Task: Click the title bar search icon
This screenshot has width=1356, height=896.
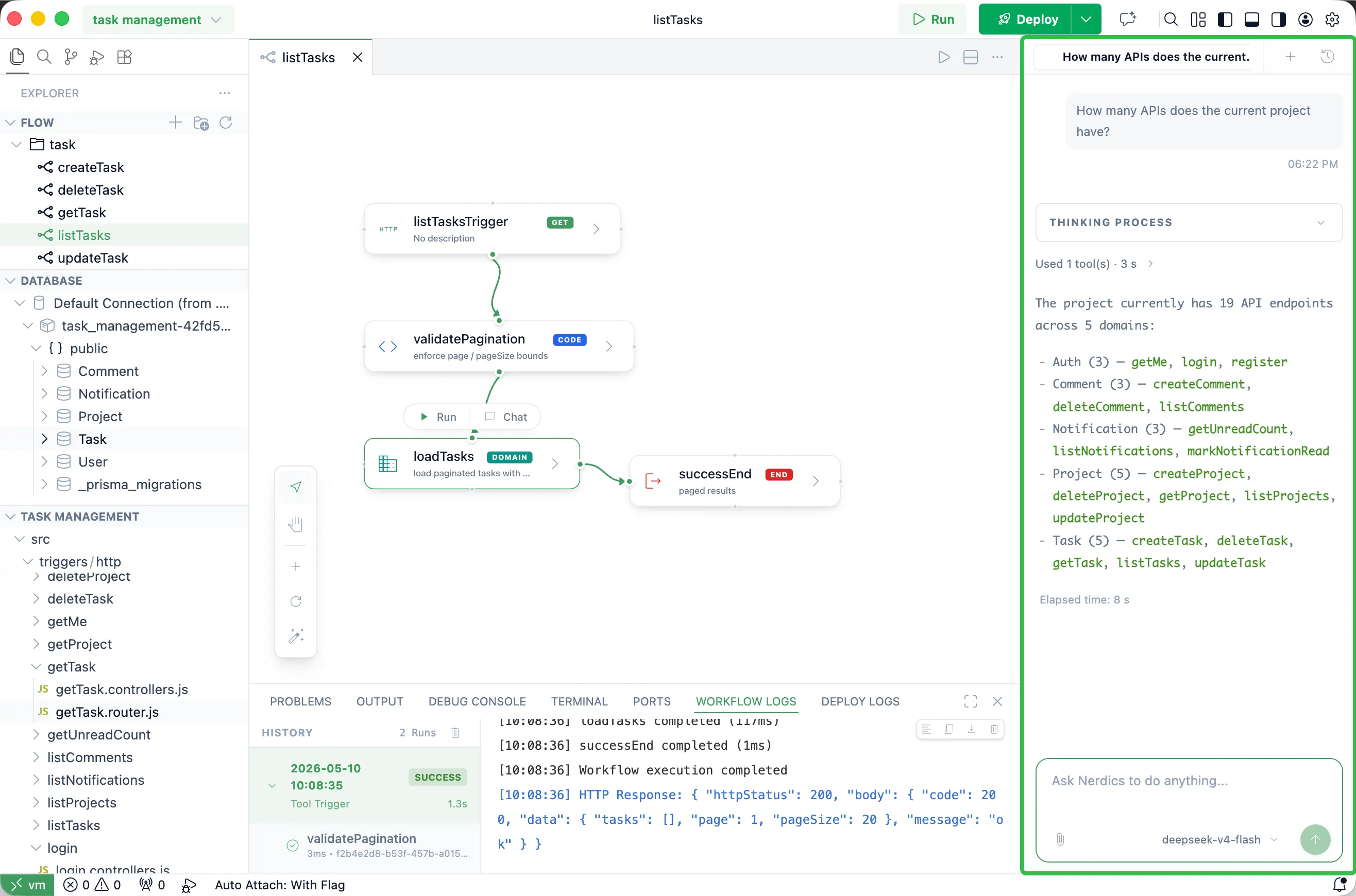Action: point(1171,20)
